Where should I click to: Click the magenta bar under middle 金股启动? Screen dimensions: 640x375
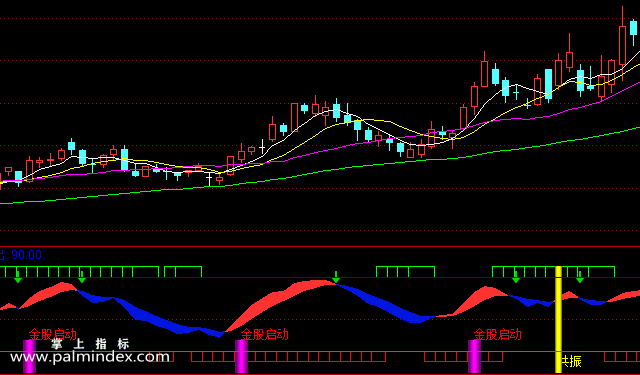241,356
